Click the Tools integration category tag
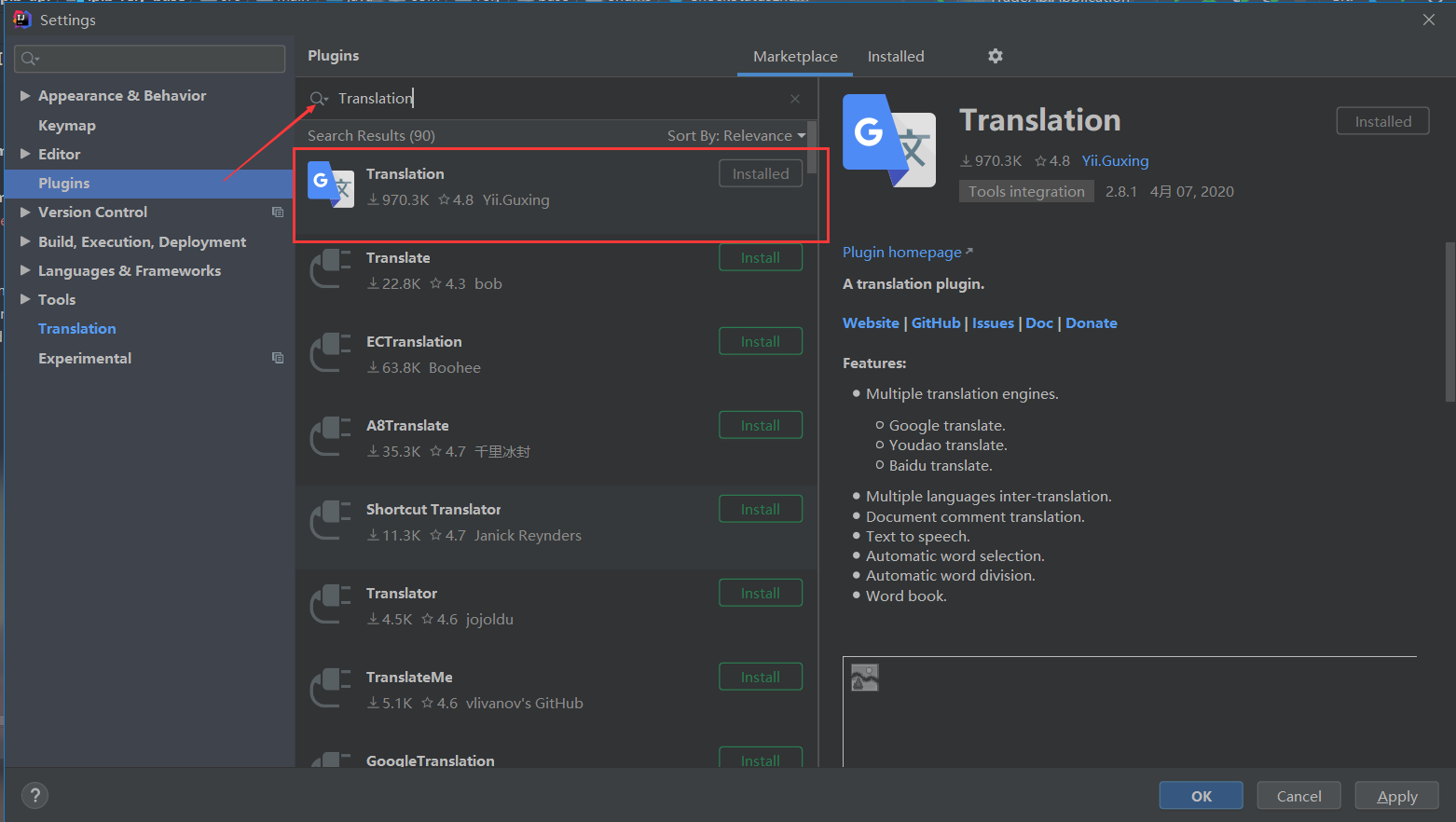 pyautogui.click(x=1026, y=192)
